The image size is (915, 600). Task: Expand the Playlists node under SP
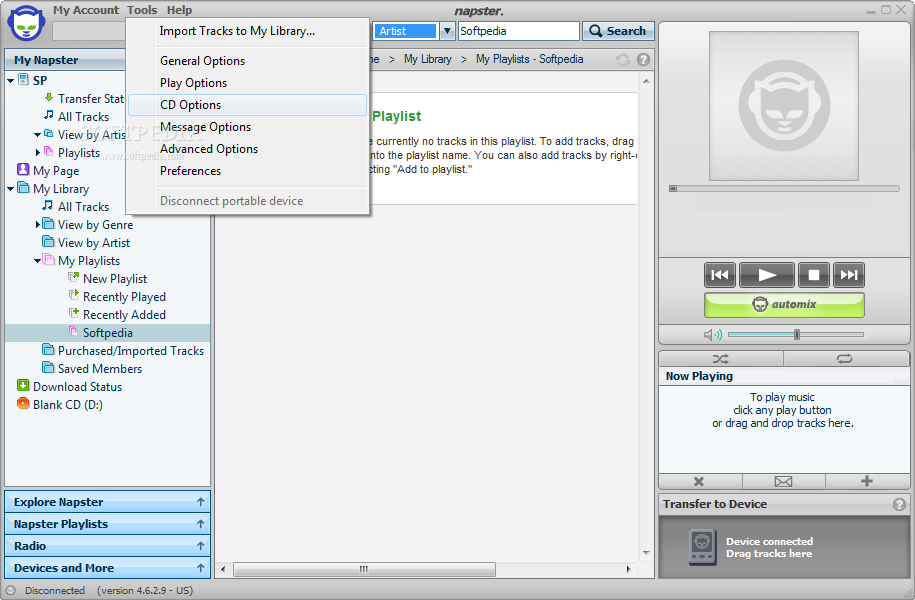tap(38, 152)
